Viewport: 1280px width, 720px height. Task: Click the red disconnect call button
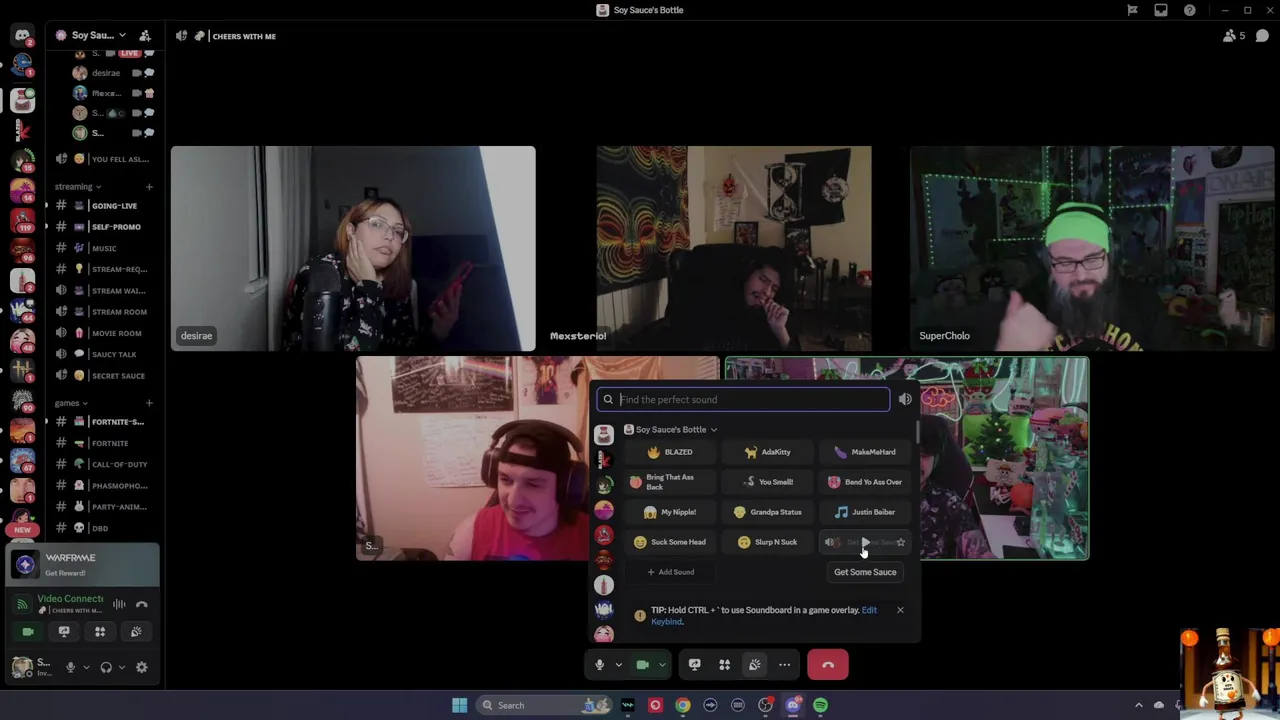pyautogui.click(x=828, y=665)
